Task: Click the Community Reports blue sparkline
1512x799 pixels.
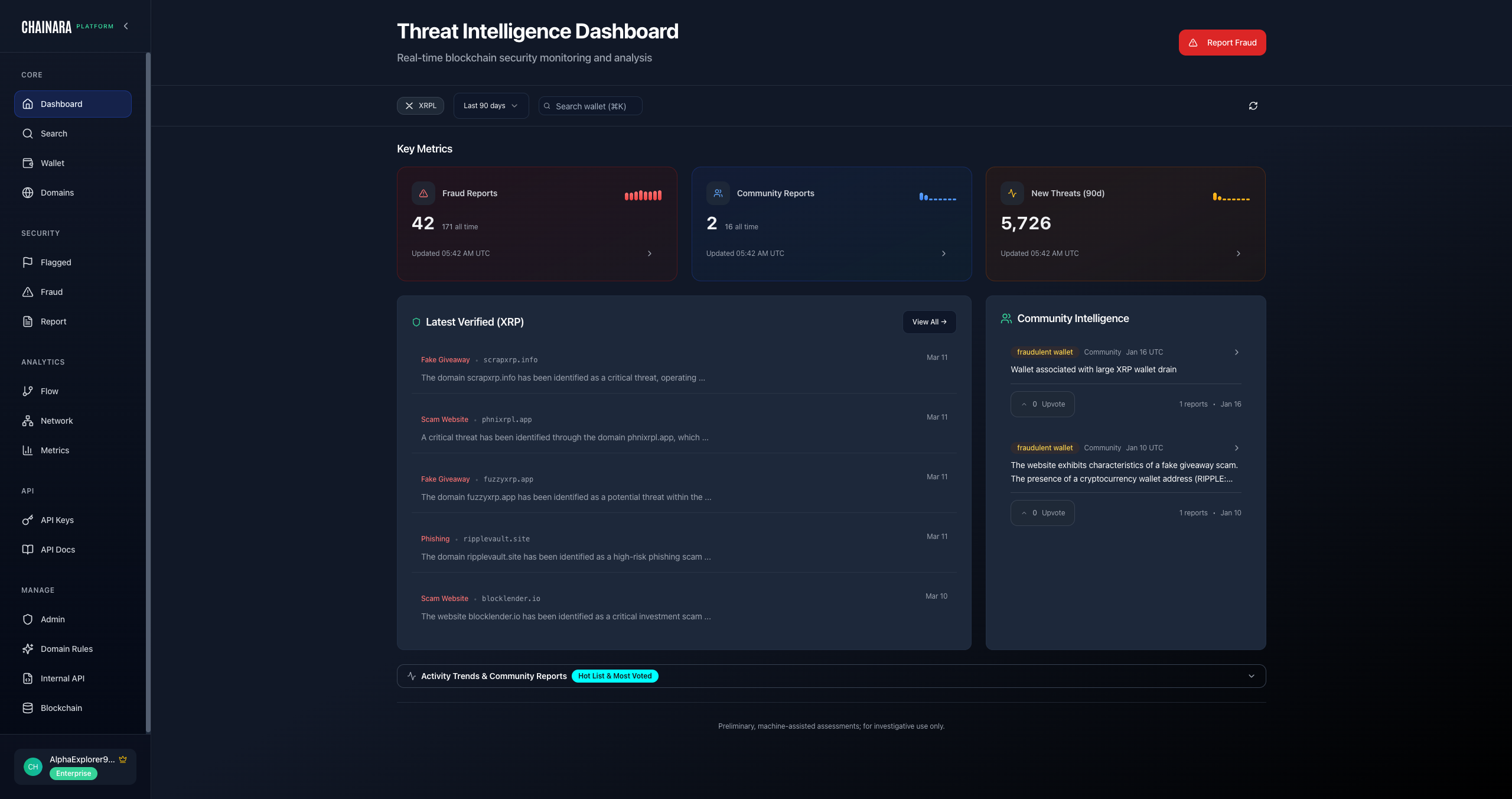Action: click(937, 196)
